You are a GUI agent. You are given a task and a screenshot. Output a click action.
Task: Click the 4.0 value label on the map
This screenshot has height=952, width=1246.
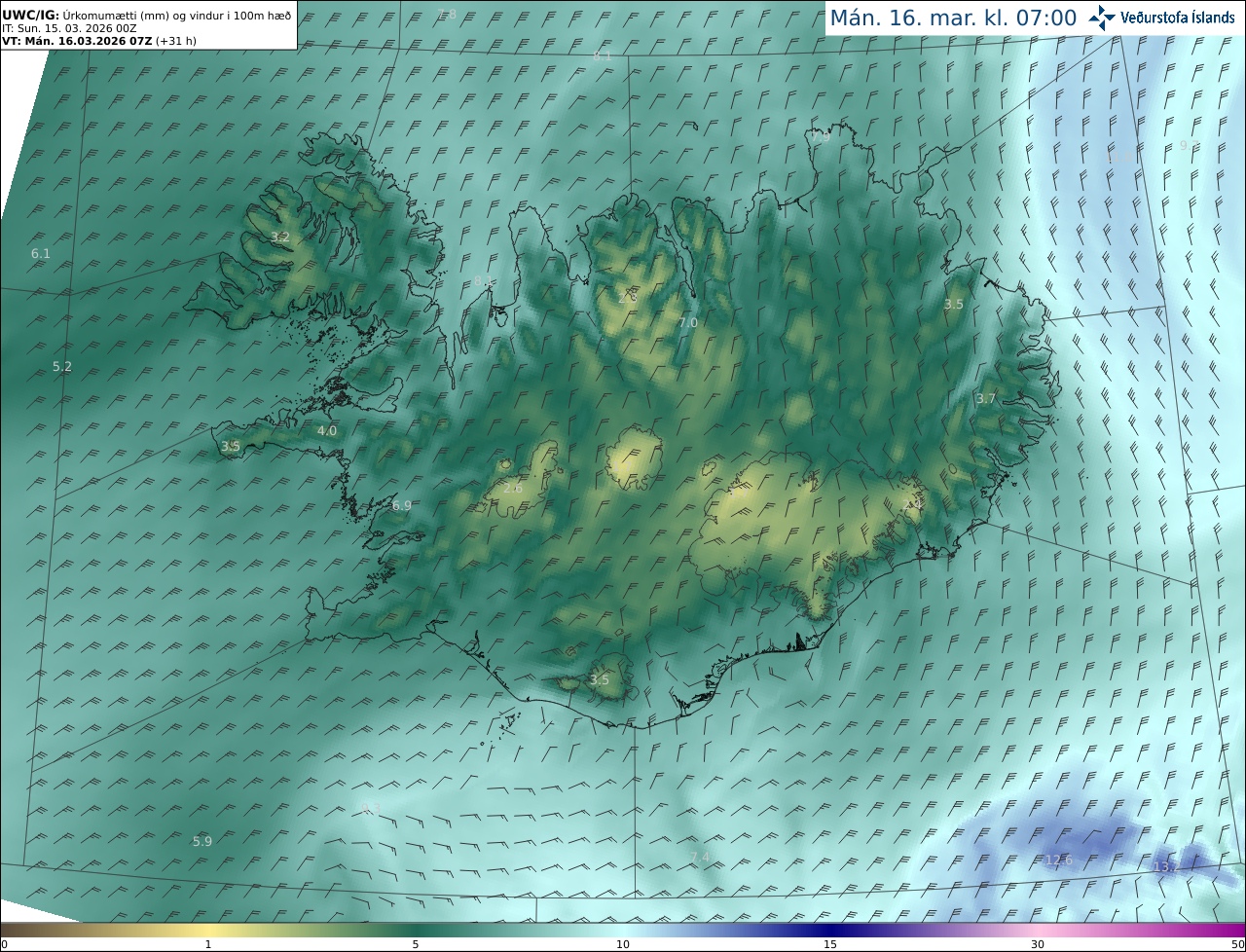(x=327, y=430)
